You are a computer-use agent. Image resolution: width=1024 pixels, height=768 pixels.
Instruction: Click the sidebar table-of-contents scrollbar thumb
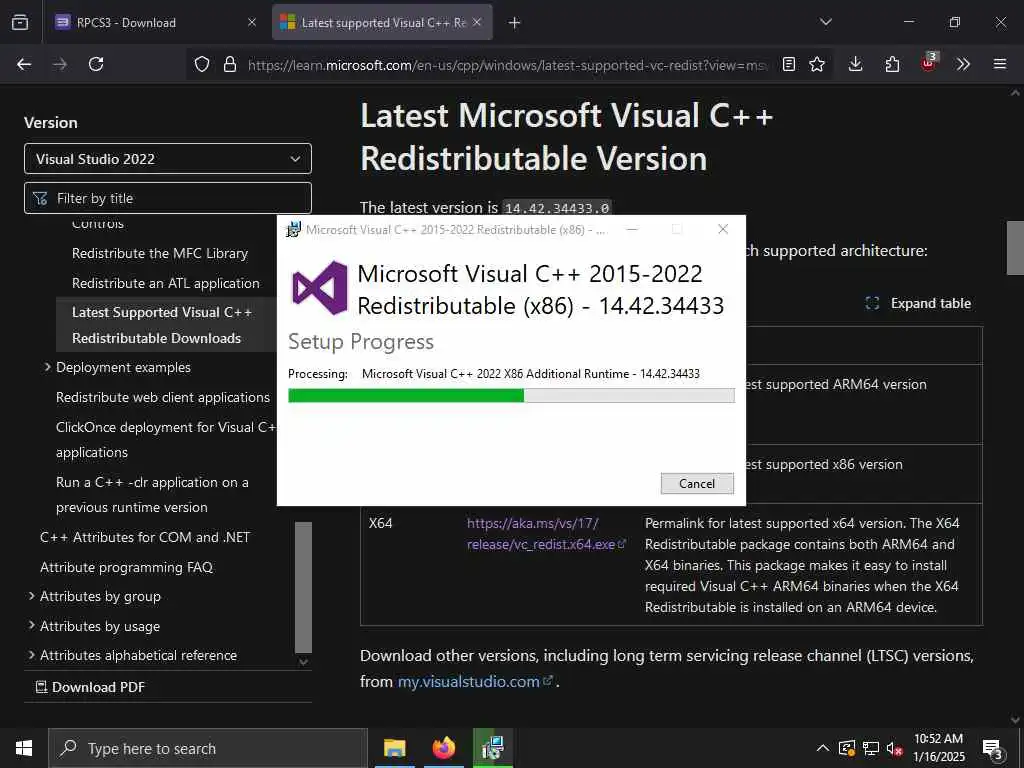point(303,587)
